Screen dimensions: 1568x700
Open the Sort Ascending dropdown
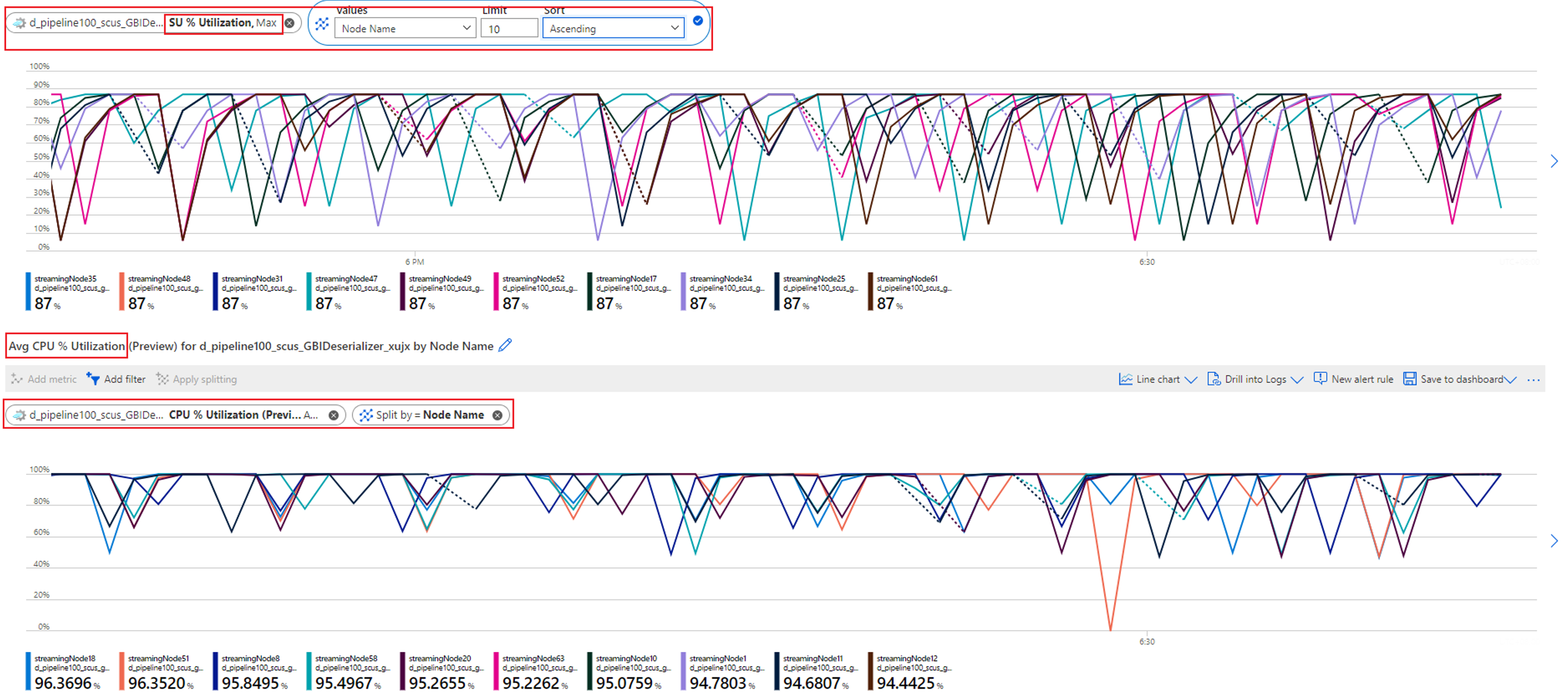[x=613, y=28]
